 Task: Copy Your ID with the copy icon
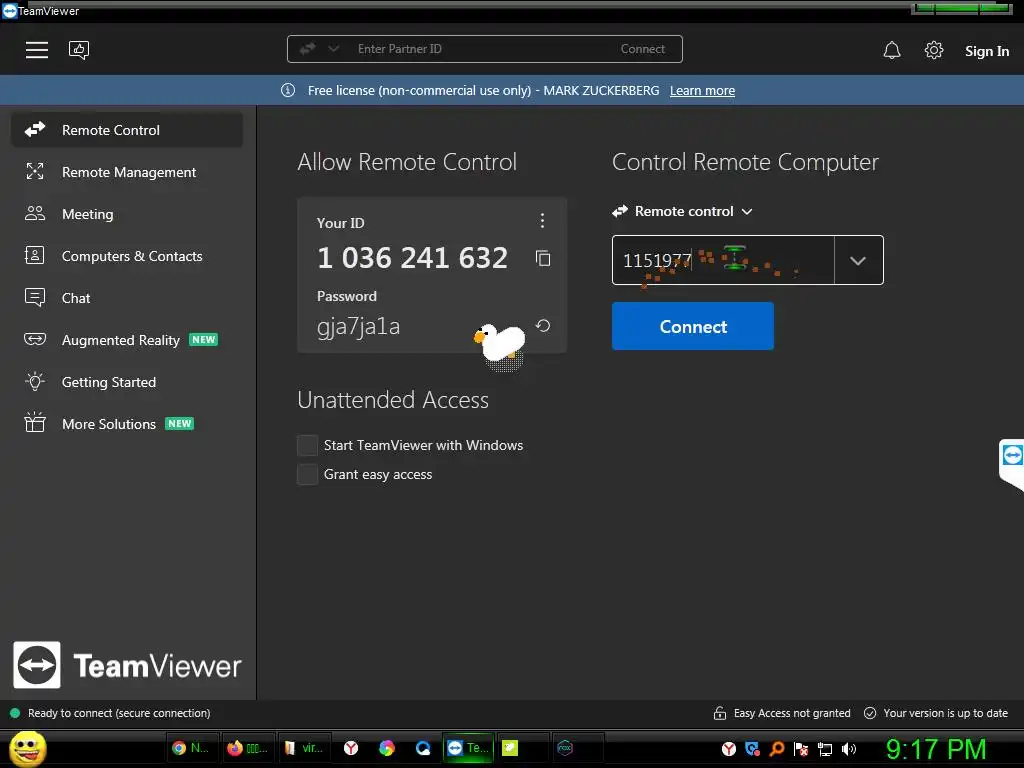click(x=543, y=258)
